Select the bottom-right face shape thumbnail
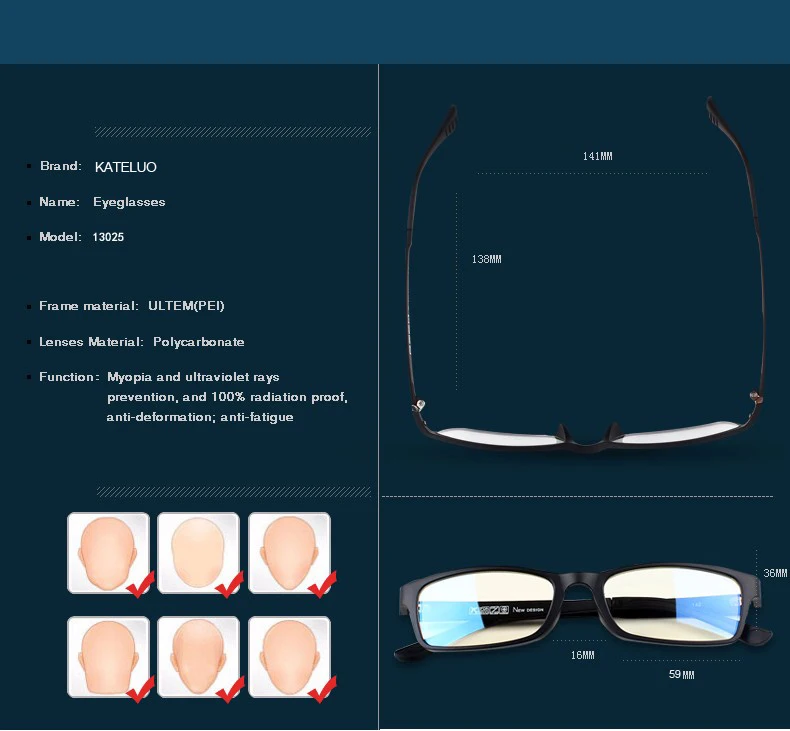 coord(289,657)
